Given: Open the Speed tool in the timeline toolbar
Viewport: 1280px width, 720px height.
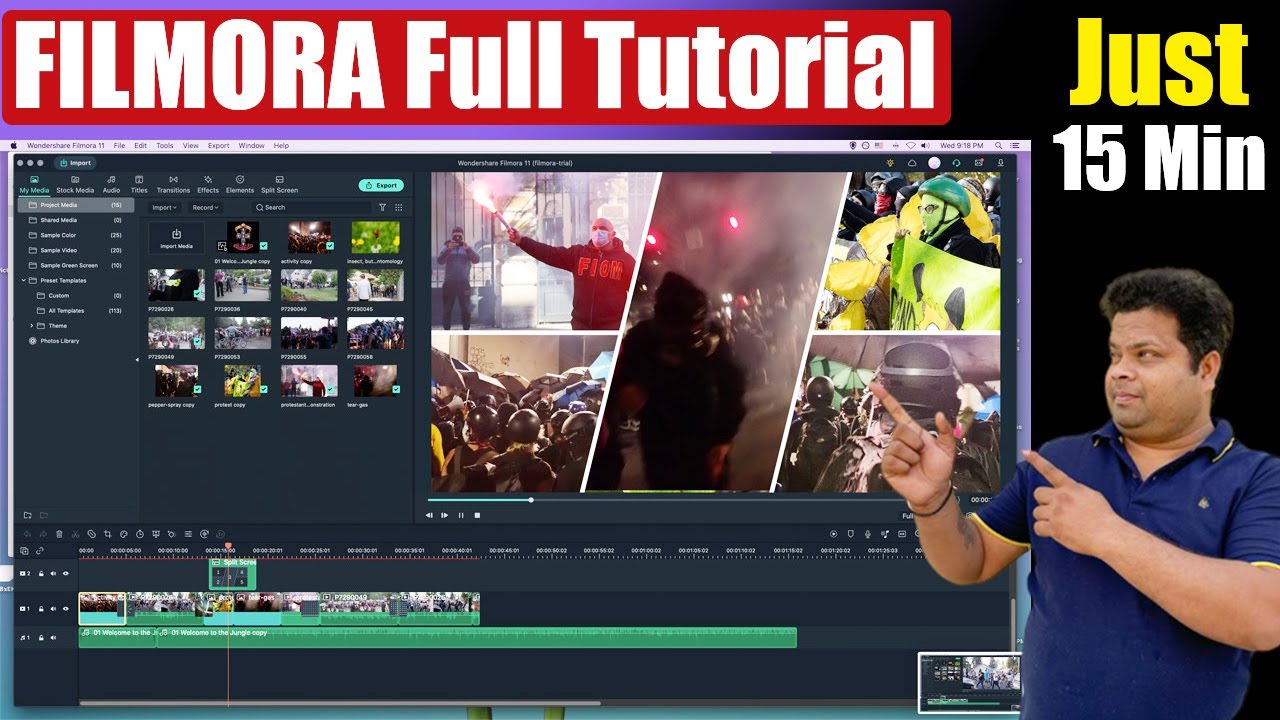Looking at the screenshot, I should click(140, 534).
